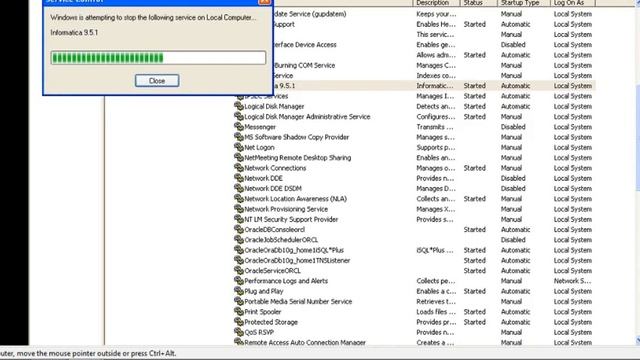Click the Network Provisioning Service icon
The image size is (640, 360).
coord(239,209)
